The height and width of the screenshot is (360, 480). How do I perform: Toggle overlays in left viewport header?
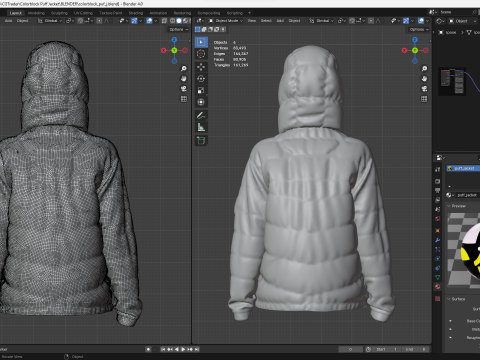(149, 21)
